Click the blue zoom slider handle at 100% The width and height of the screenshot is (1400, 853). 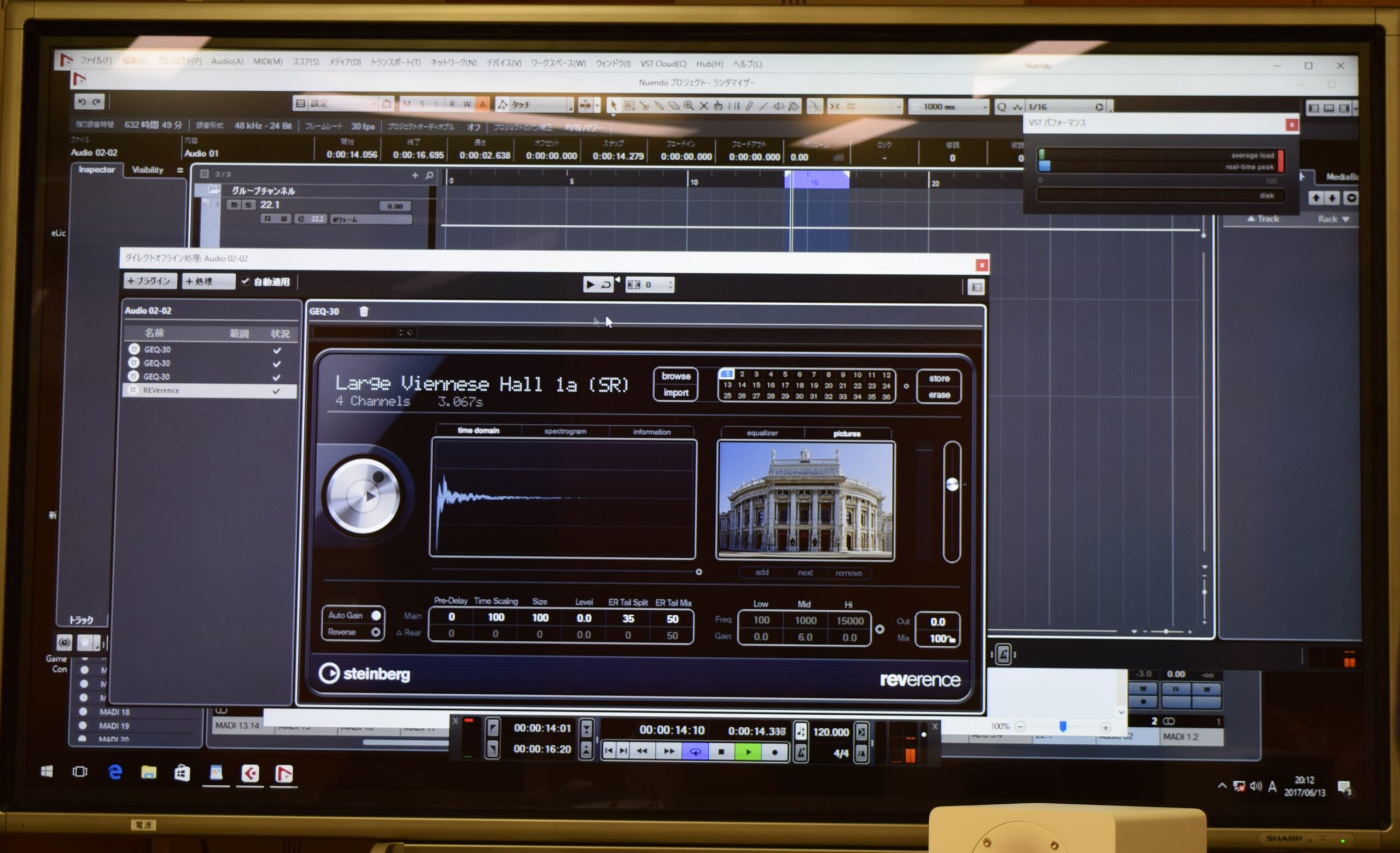click(1062, 726)
